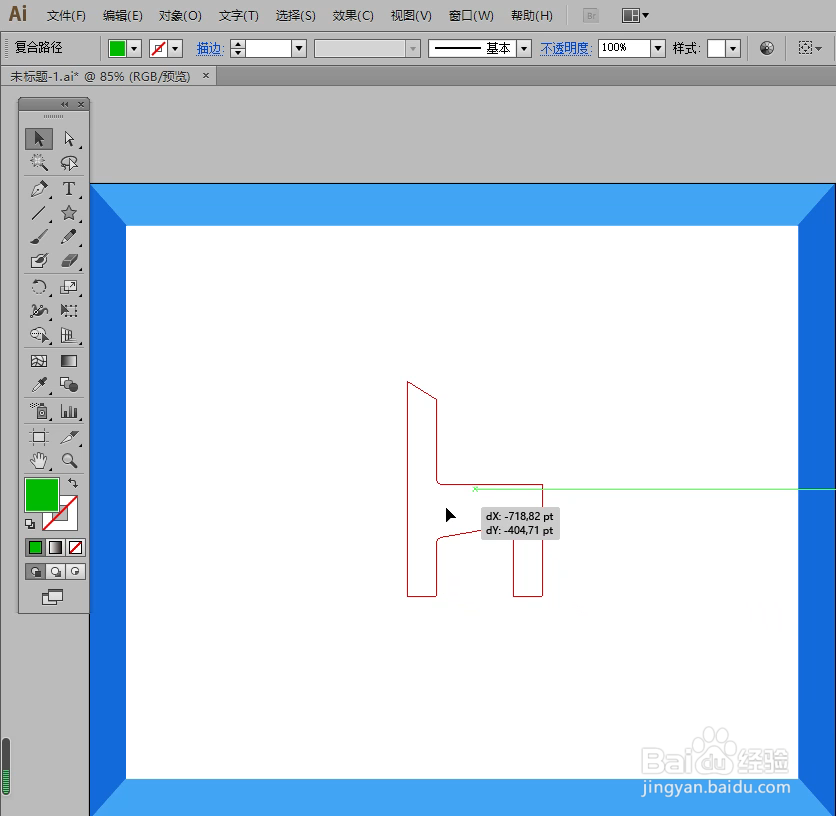
Task: Open variable width profile dropdown
Action: point(413,49)
